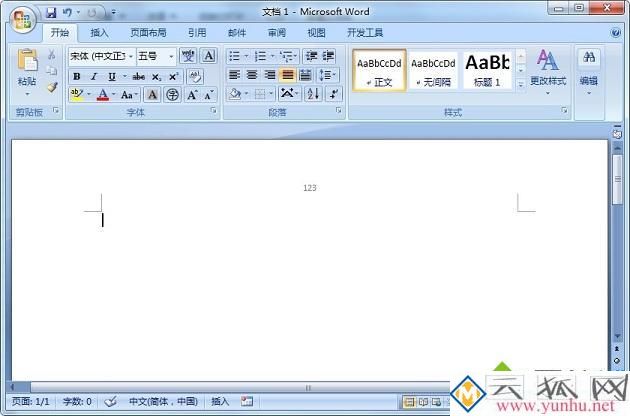
Task: Apply character shading A icon
Action: (x=152, y=95)
